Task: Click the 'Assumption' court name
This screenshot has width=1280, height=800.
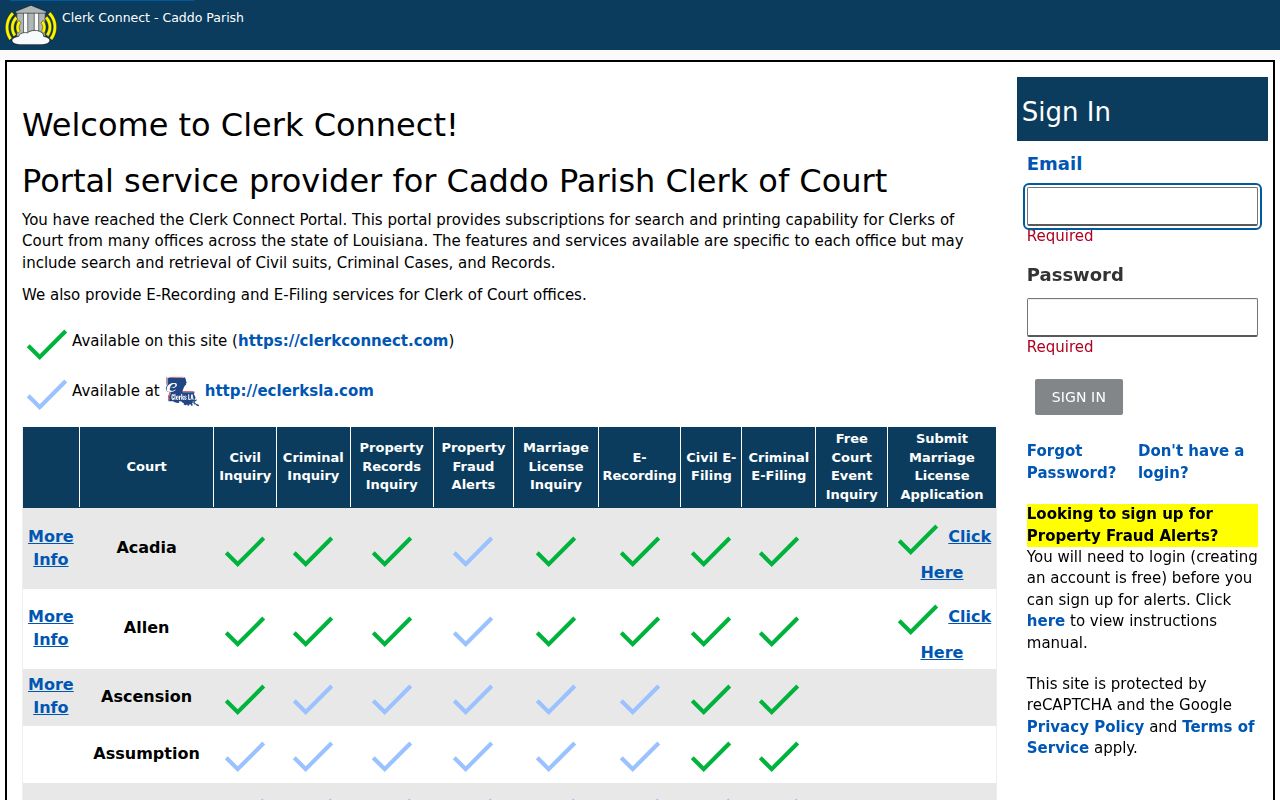Action: pyautogui.click(x=146, y=753)
